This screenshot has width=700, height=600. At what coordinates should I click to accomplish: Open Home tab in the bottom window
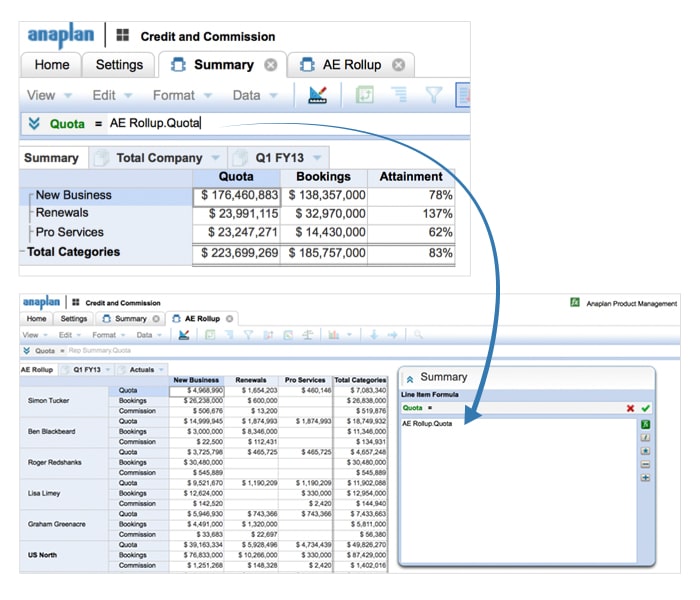[36, 319]
